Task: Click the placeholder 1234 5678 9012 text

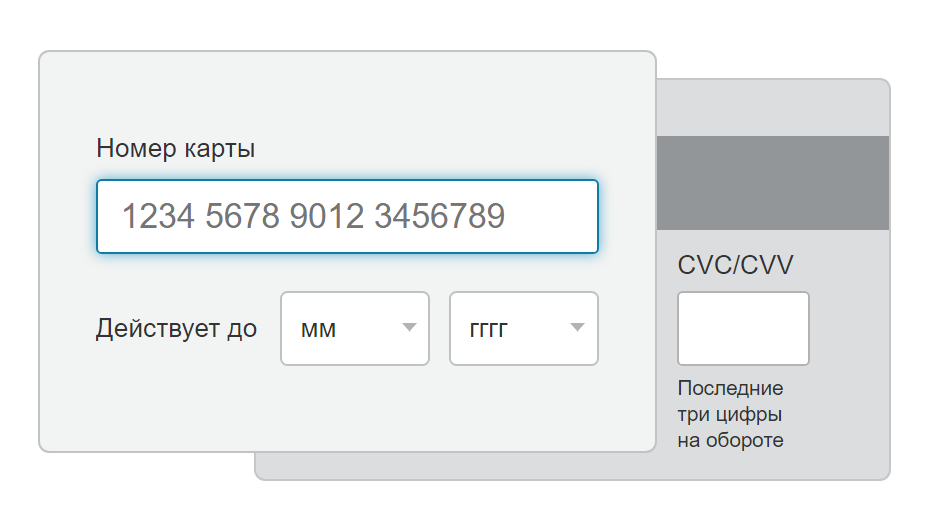Action: 242,216
